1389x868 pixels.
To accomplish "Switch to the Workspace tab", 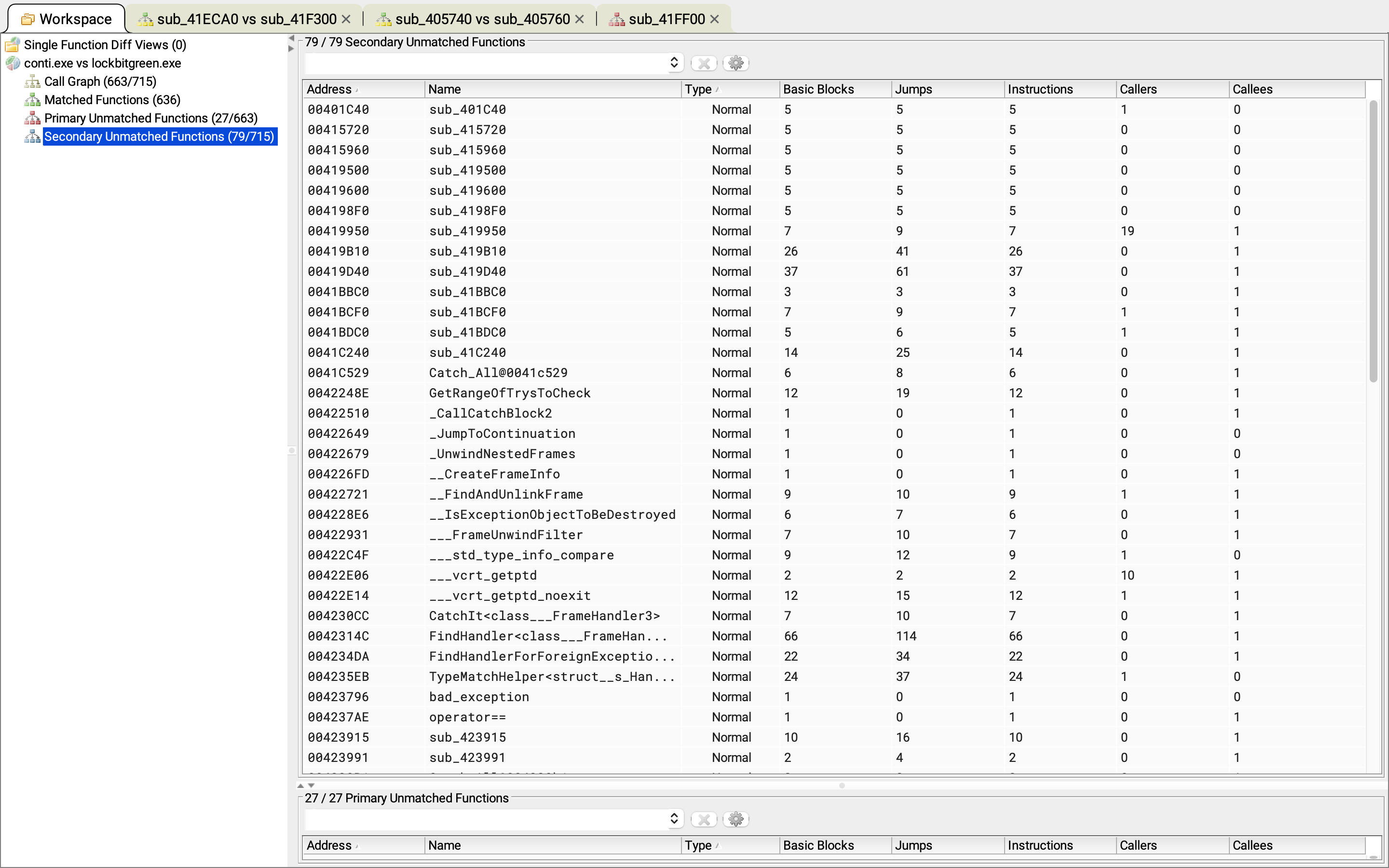I will pos(66,19).
